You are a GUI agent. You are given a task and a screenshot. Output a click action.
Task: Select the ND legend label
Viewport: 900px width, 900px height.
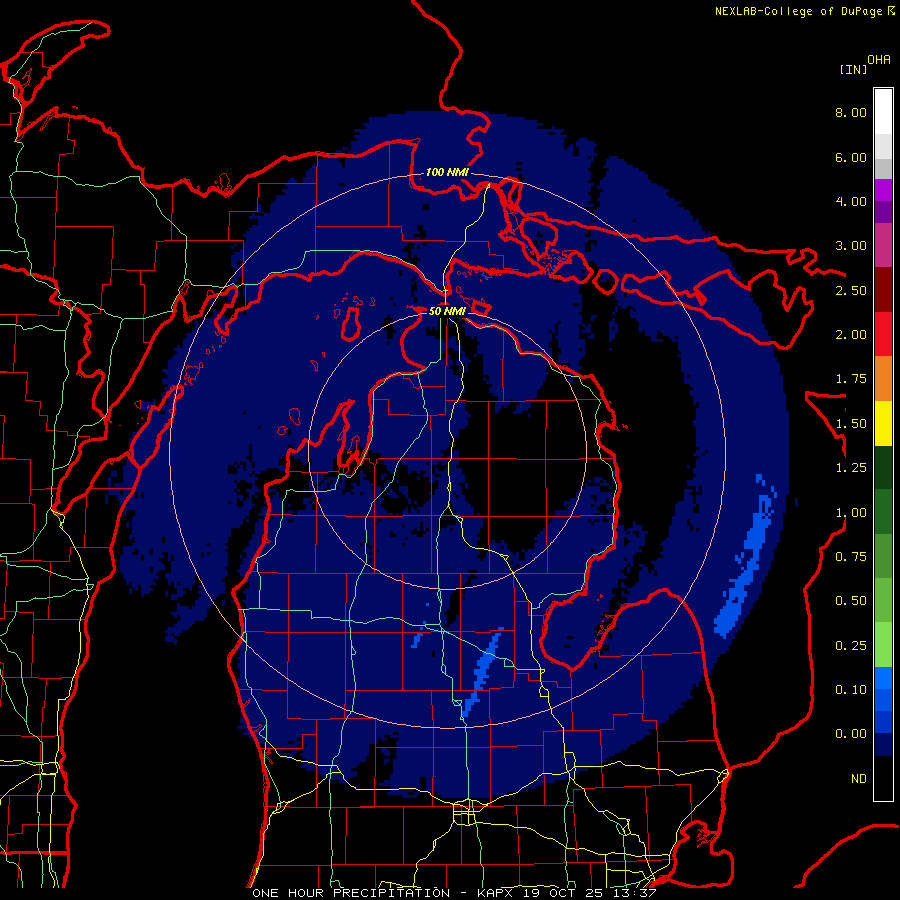(859, 779)
